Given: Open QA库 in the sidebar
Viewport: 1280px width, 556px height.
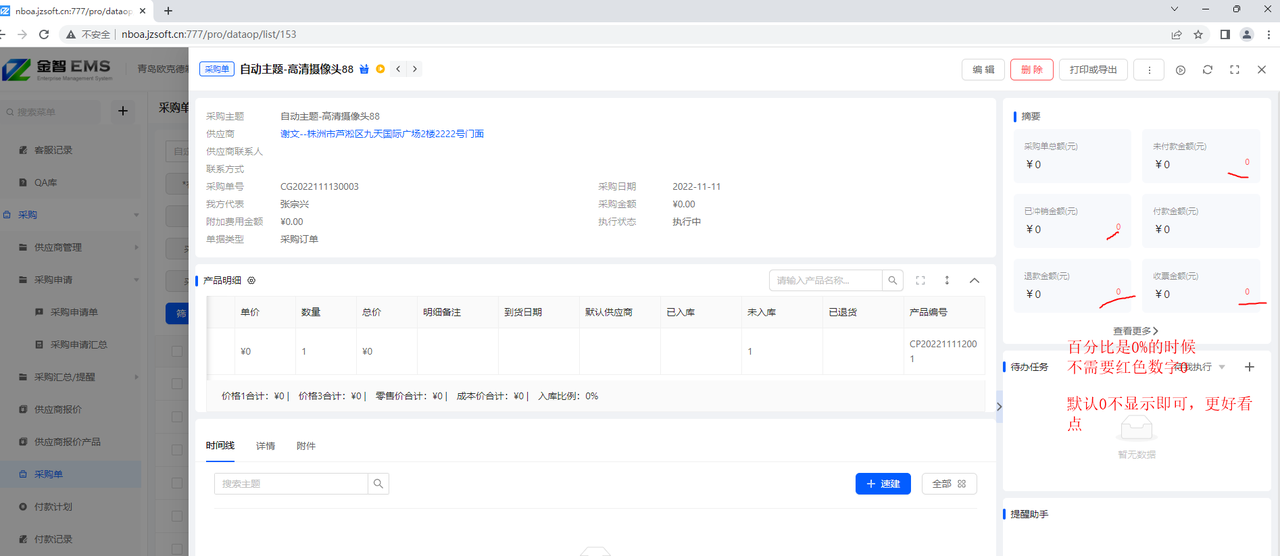Looking at the screenshot, I should click(x=46, y=183).
